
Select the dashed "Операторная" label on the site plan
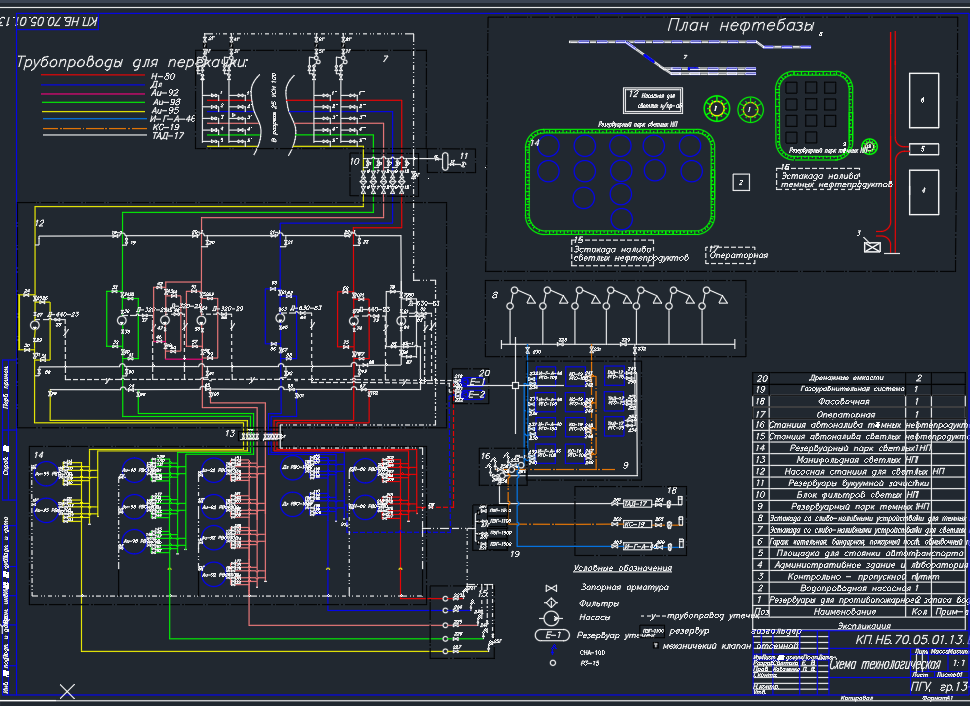tap(739, 255)
